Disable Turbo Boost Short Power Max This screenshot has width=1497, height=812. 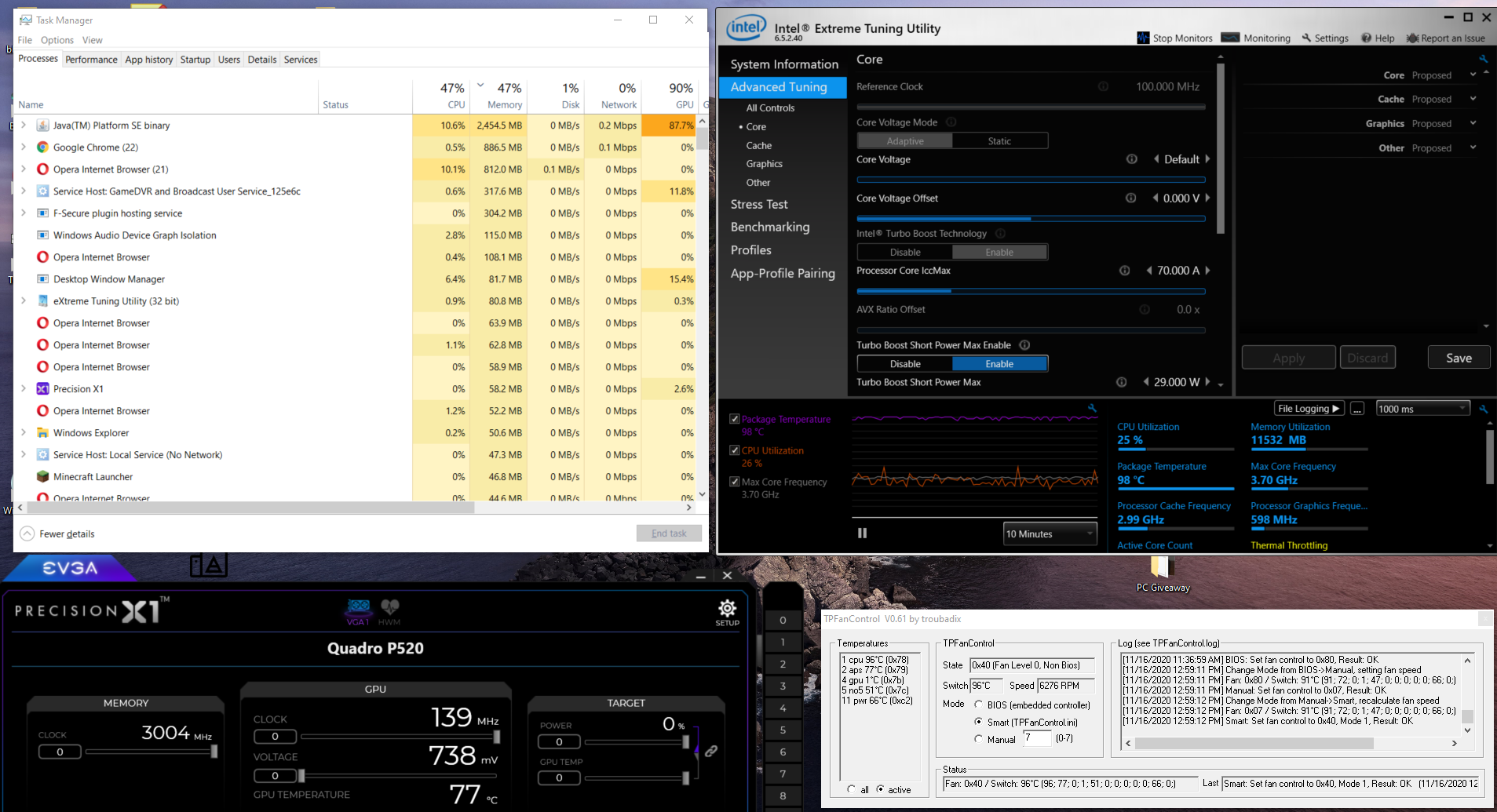click(905, 364)
